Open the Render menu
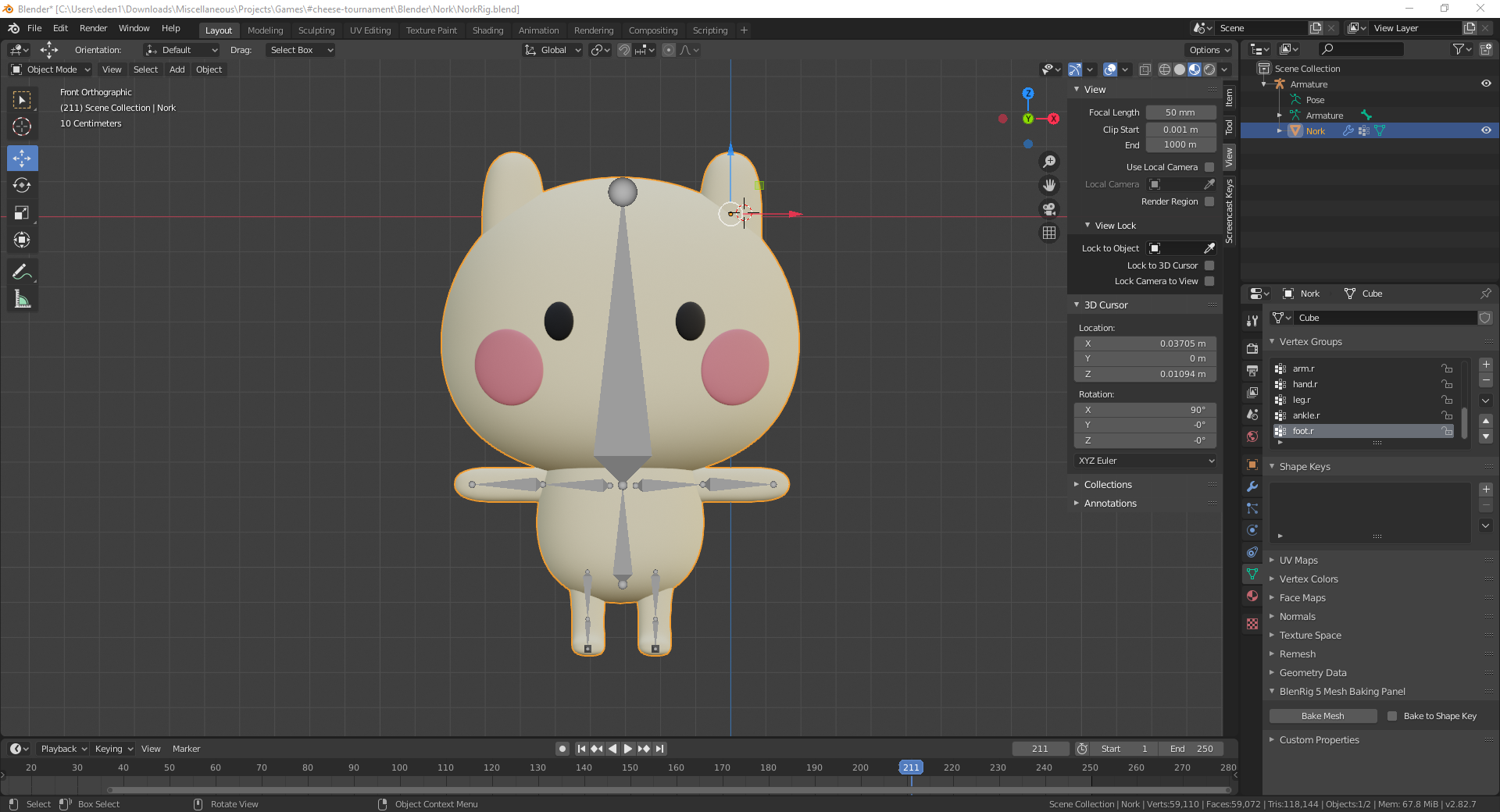This screenshot has height=812, width=1500. click(x=93, y=28)
